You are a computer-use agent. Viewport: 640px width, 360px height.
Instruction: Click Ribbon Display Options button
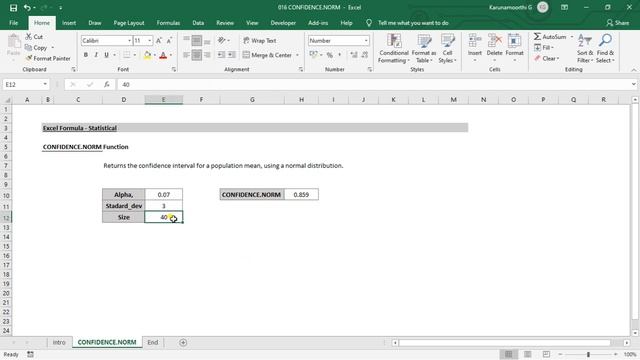point(564,7)
